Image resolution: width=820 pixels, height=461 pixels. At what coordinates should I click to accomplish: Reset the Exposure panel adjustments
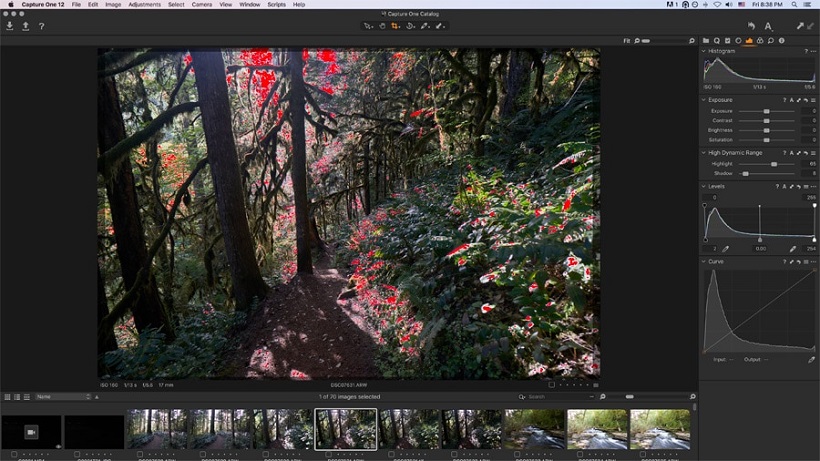pyautogui.click(x=806, y=100)
